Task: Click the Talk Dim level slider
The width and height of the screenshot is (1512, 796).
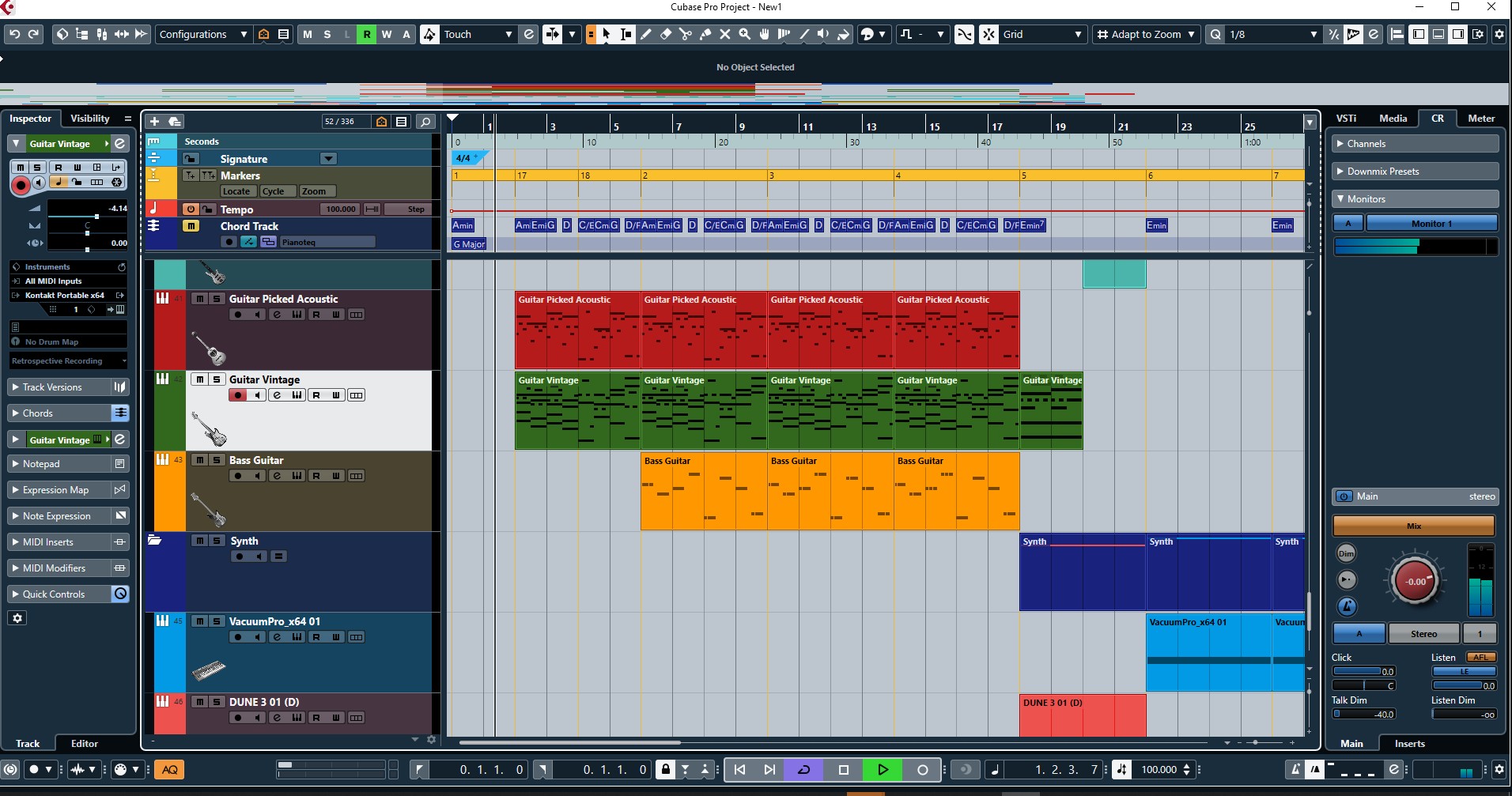Action: click(1364, 714)
